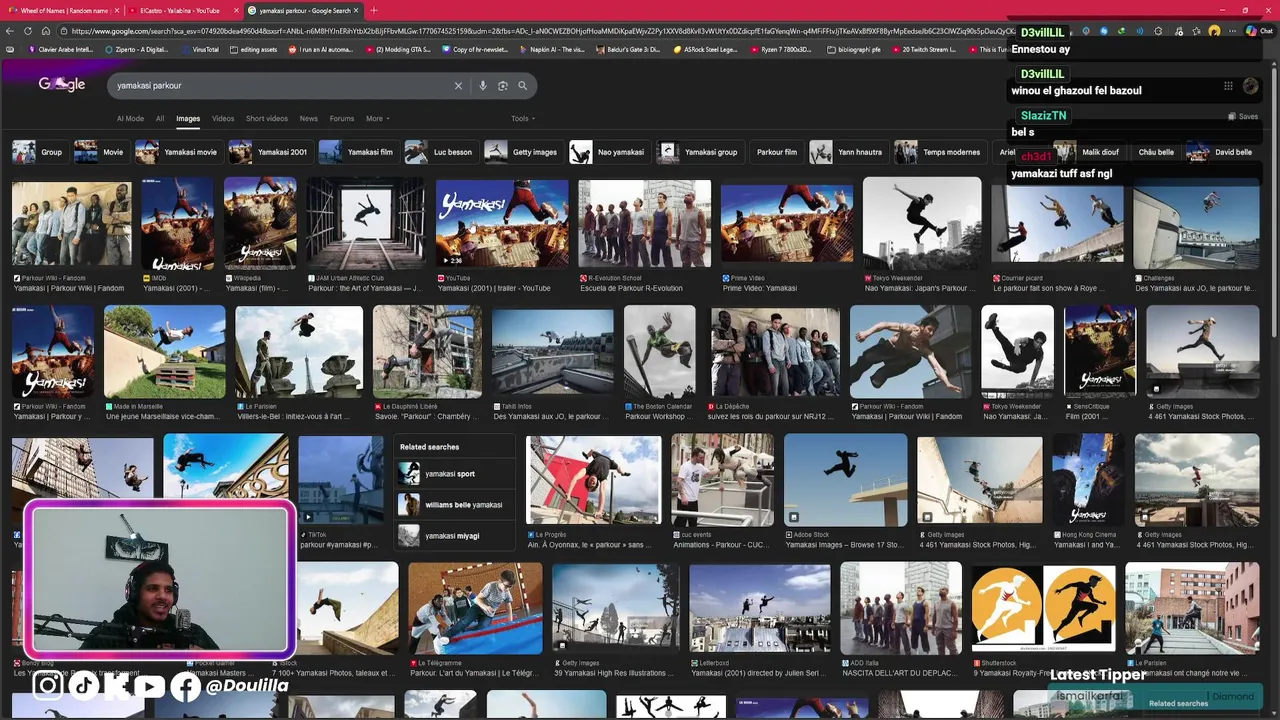The width and height of the screenshot is (1280, 720).
Task: Filter images by Temps modernes chip
Action: [939, 152]
